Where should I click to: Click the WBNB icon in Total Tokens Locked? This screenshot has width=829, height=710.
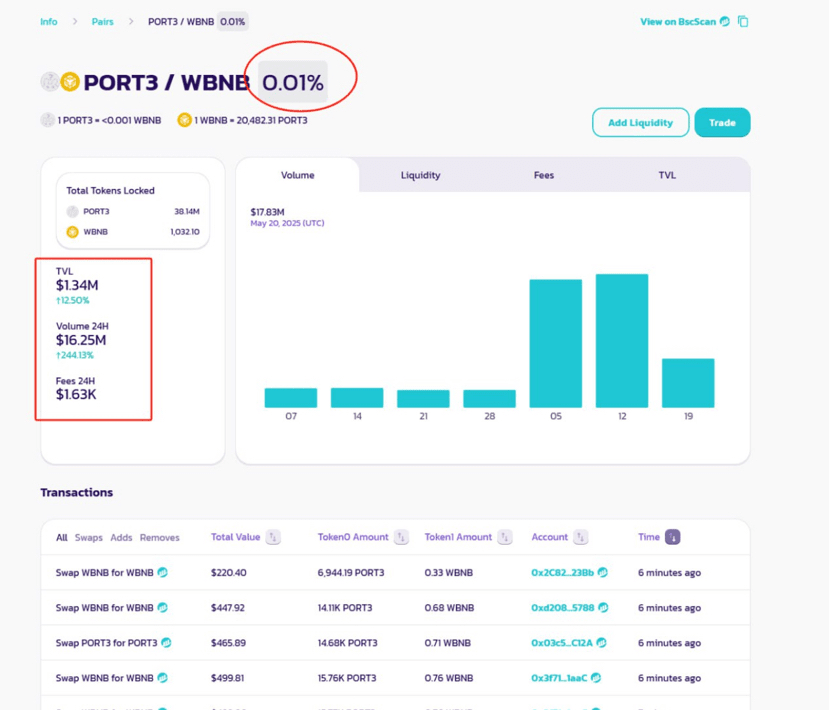72,232
